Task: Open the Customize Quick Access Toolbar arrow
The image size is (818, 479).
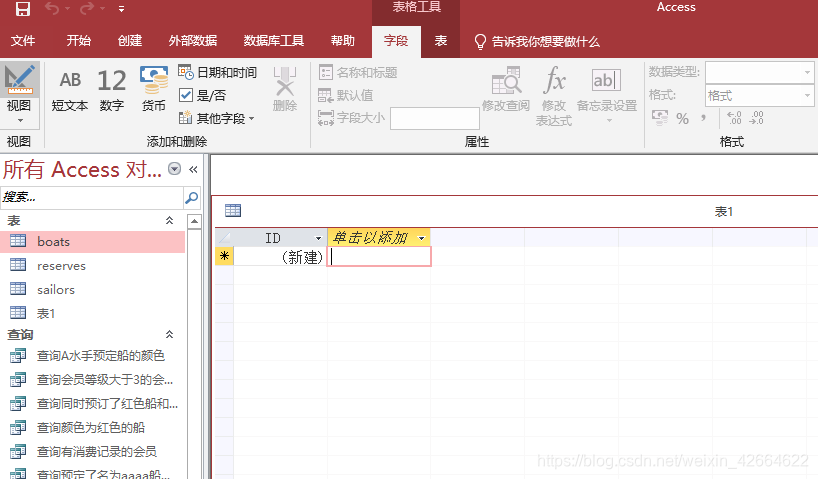Action: (121, 9)
